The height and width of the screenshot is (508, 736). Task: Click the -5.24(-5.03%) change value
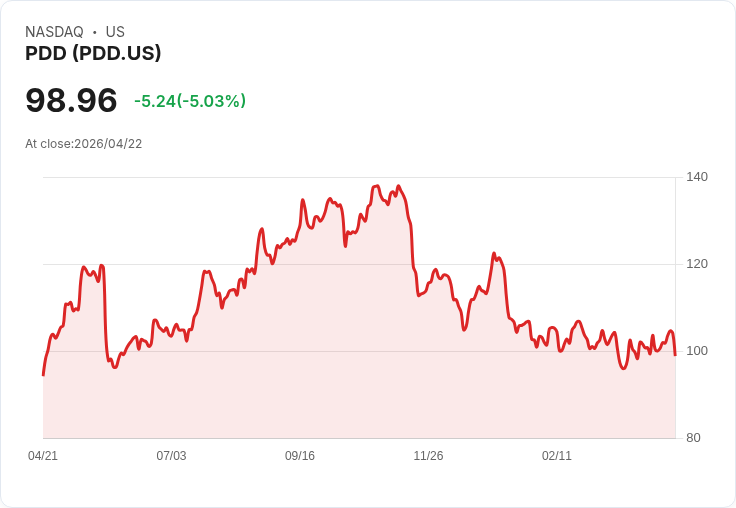190,101
